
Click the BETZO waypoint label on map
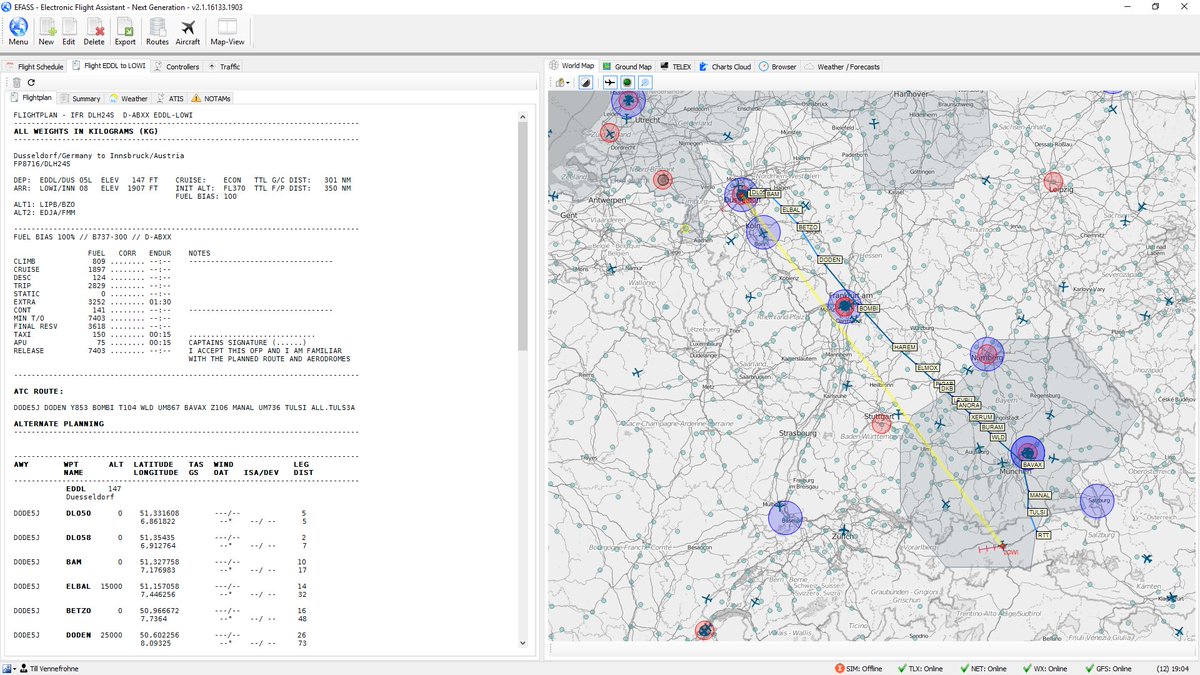pos(808,228)
